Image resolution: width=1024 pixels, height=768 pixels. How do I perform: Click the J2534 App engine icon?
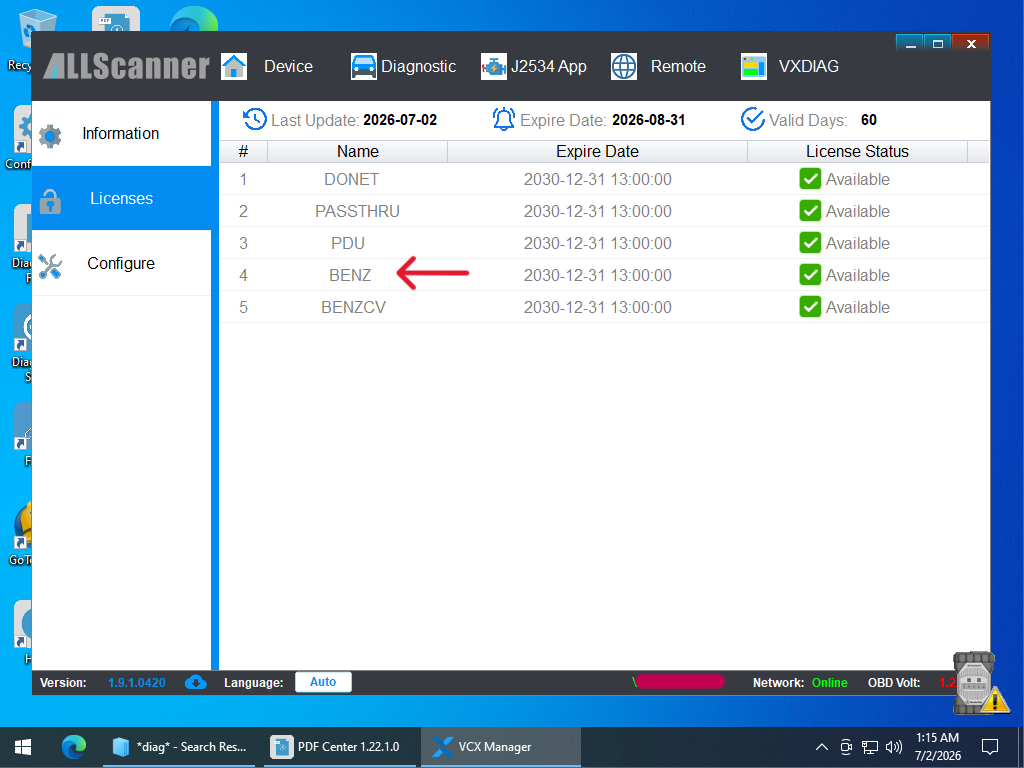(494, 67)
